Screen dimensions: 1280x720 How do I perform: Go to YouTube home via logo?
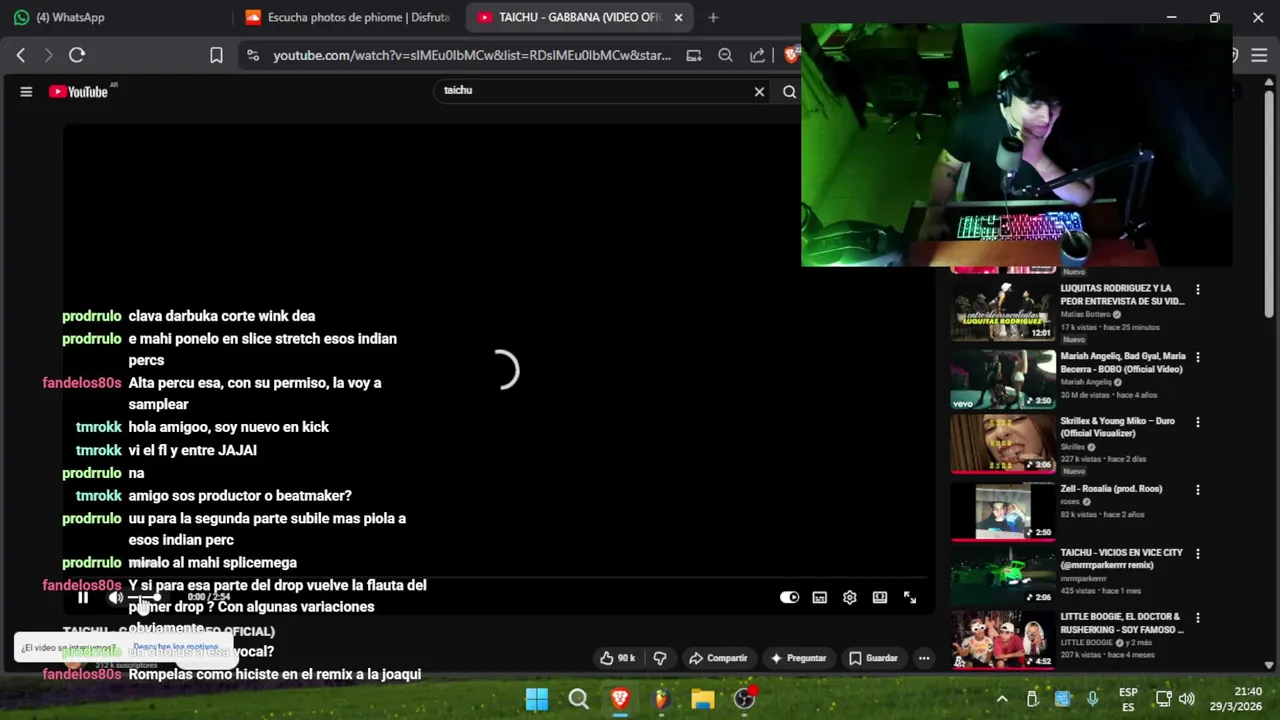pyautogui.click(x=79, y=91)
